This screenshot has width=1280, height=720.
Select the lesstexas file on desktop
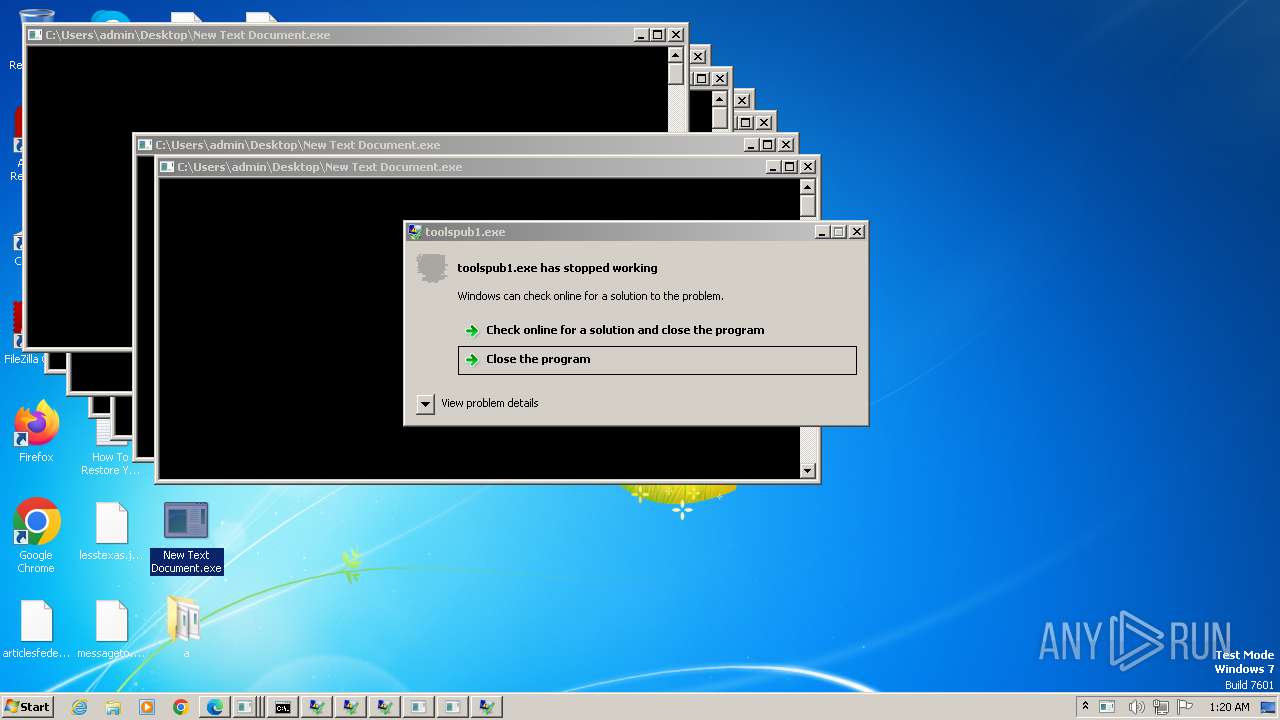[111, 532]
